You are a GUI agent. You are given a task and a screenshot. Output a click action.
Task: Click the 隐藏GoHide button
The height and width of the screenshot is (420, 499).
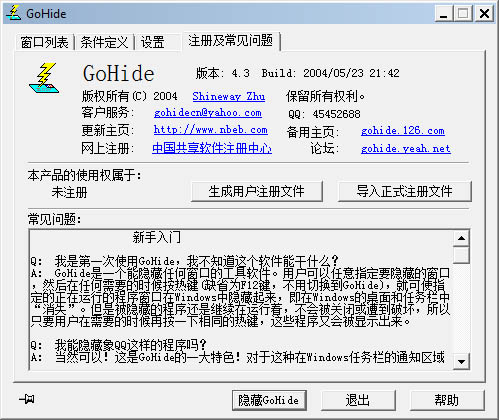(269, 400)
